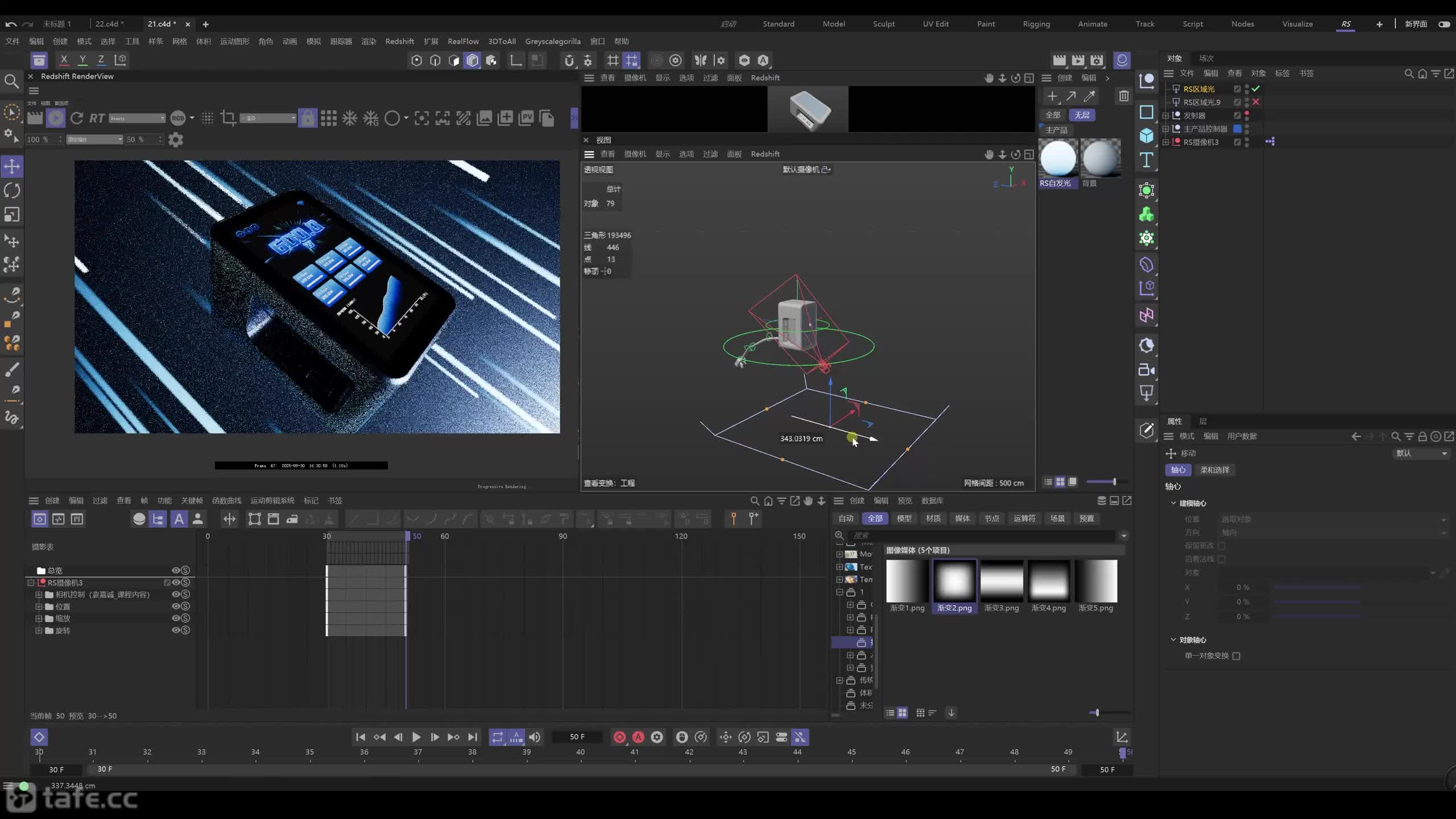Open the 默认 dropdown in attributes

(1421, 453)
